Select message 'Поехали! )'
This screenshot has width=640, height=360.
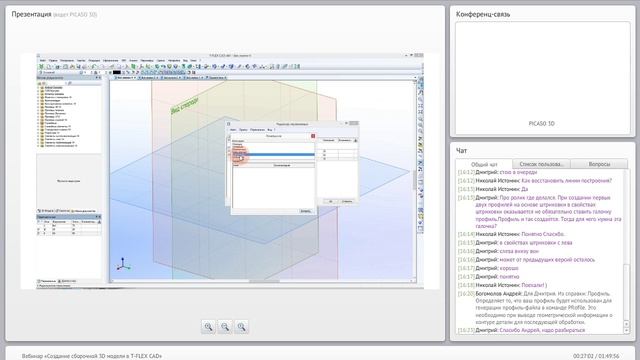(534, 285)
